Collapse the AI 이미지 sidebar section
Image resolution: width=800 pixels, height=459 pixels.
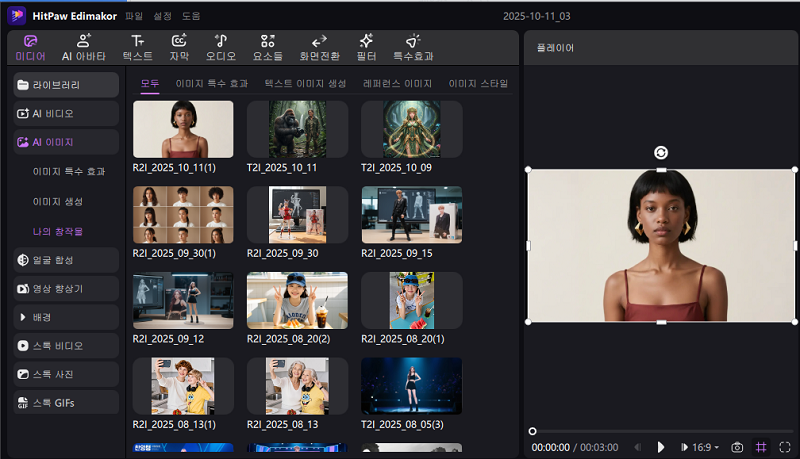(x=66, y=142)
